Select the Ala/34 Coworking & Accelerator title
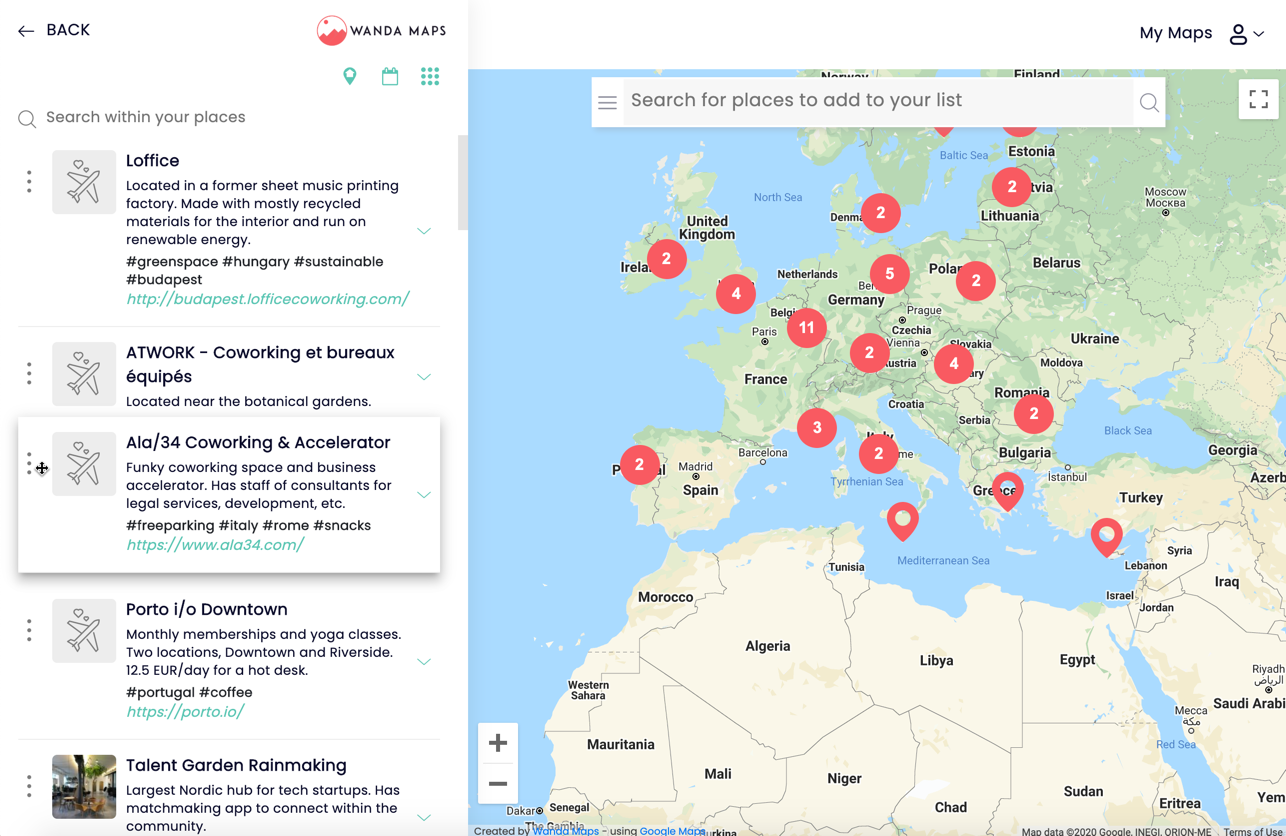This screenshot has width=1286, height=836. point(258,443)
